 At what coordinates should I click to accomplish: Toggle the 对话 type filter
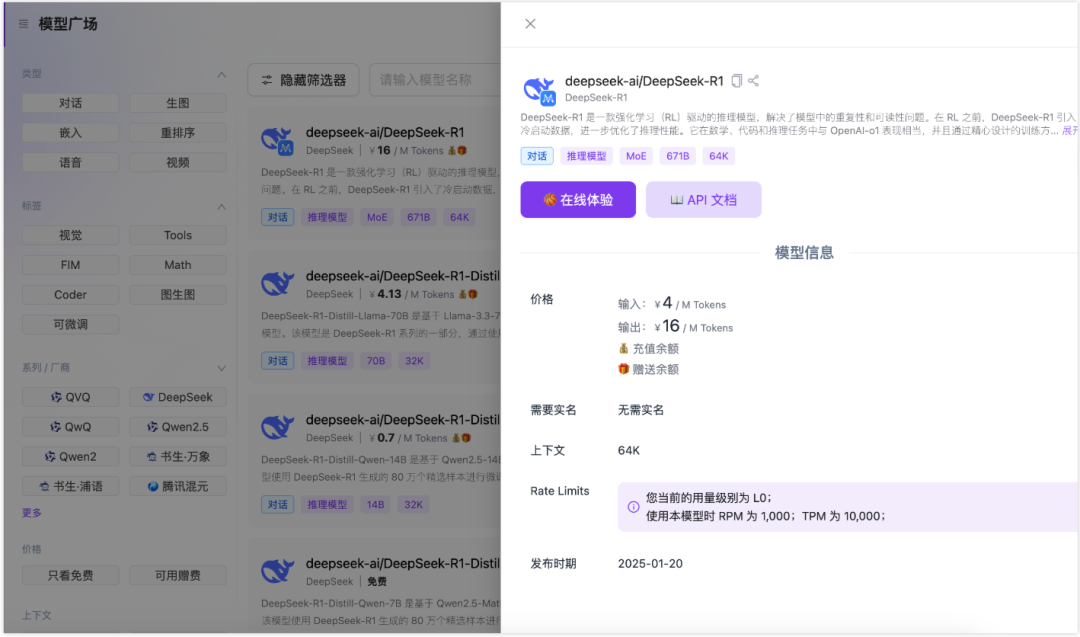click(70, 103)
